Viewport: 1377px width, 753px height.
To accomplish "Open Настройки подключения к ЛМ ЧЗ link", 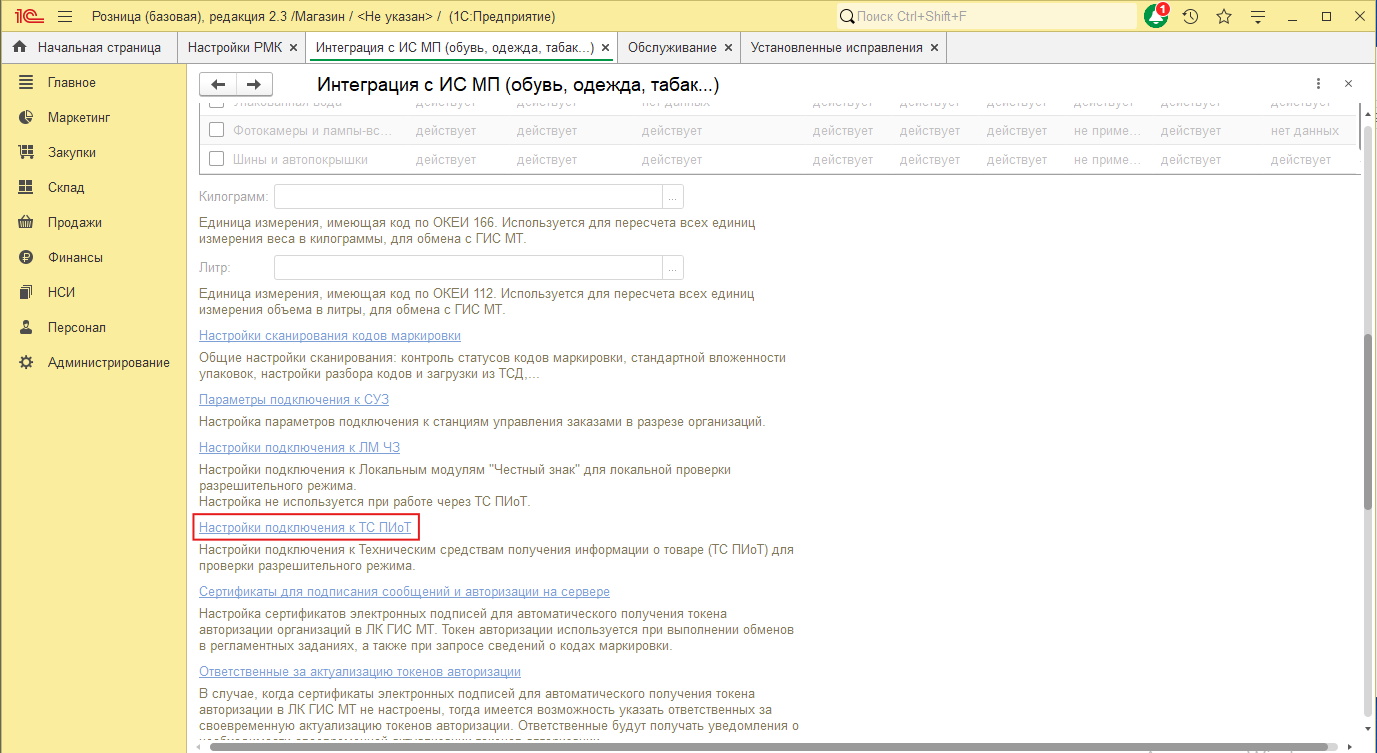I will [x=299, y=447].
